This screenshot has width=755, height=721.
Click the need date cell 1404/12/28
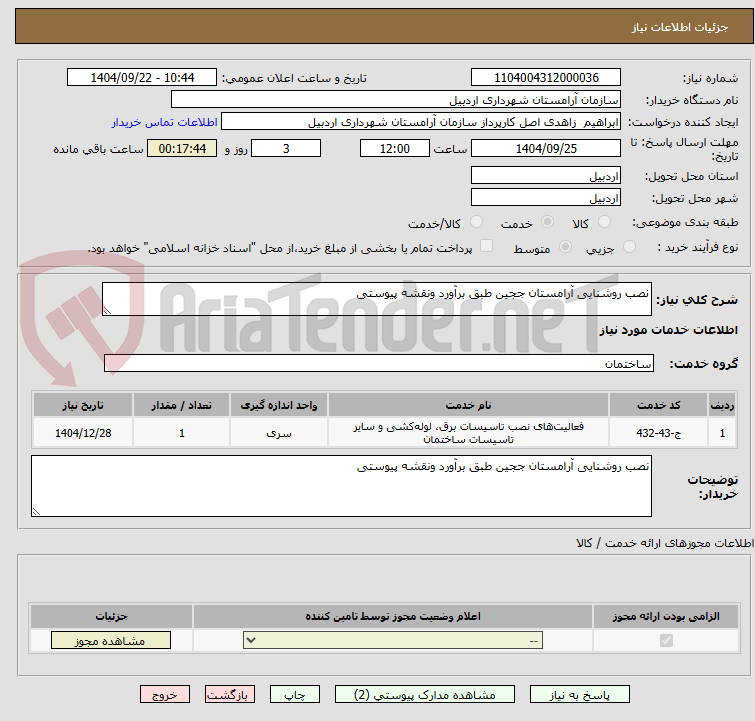pos(83,433)
